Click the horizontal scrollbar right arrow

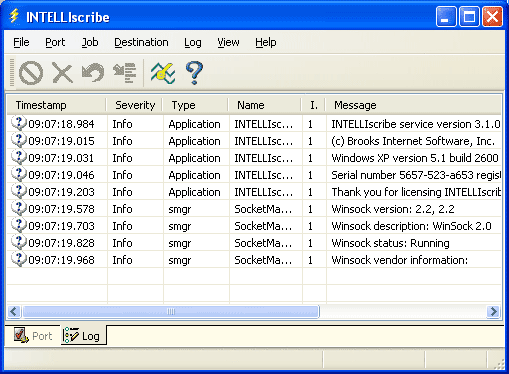coord(493,312)
